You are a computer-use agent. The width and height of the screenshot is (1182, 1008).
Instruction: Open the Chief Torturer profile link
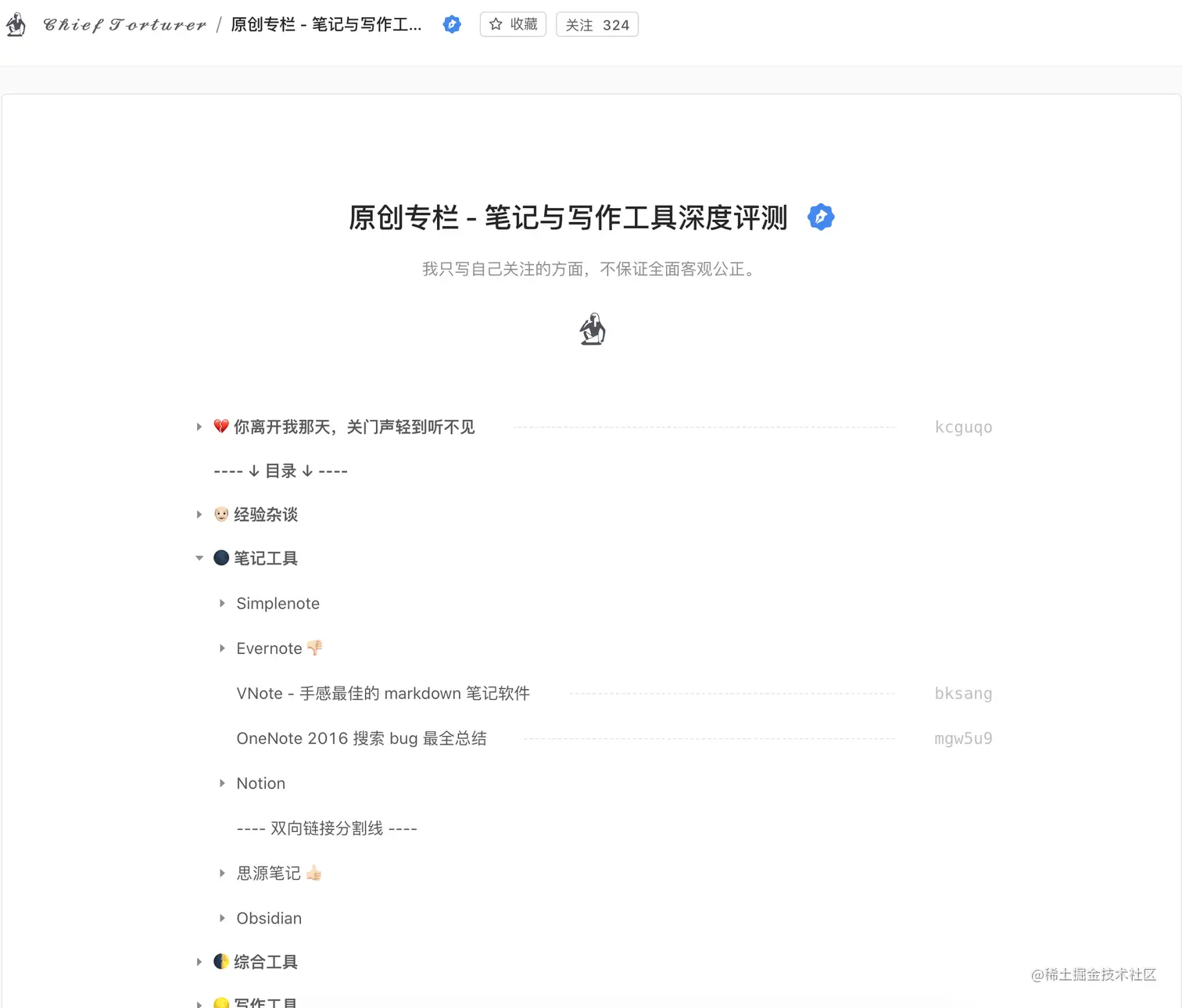tap(125, 25)
